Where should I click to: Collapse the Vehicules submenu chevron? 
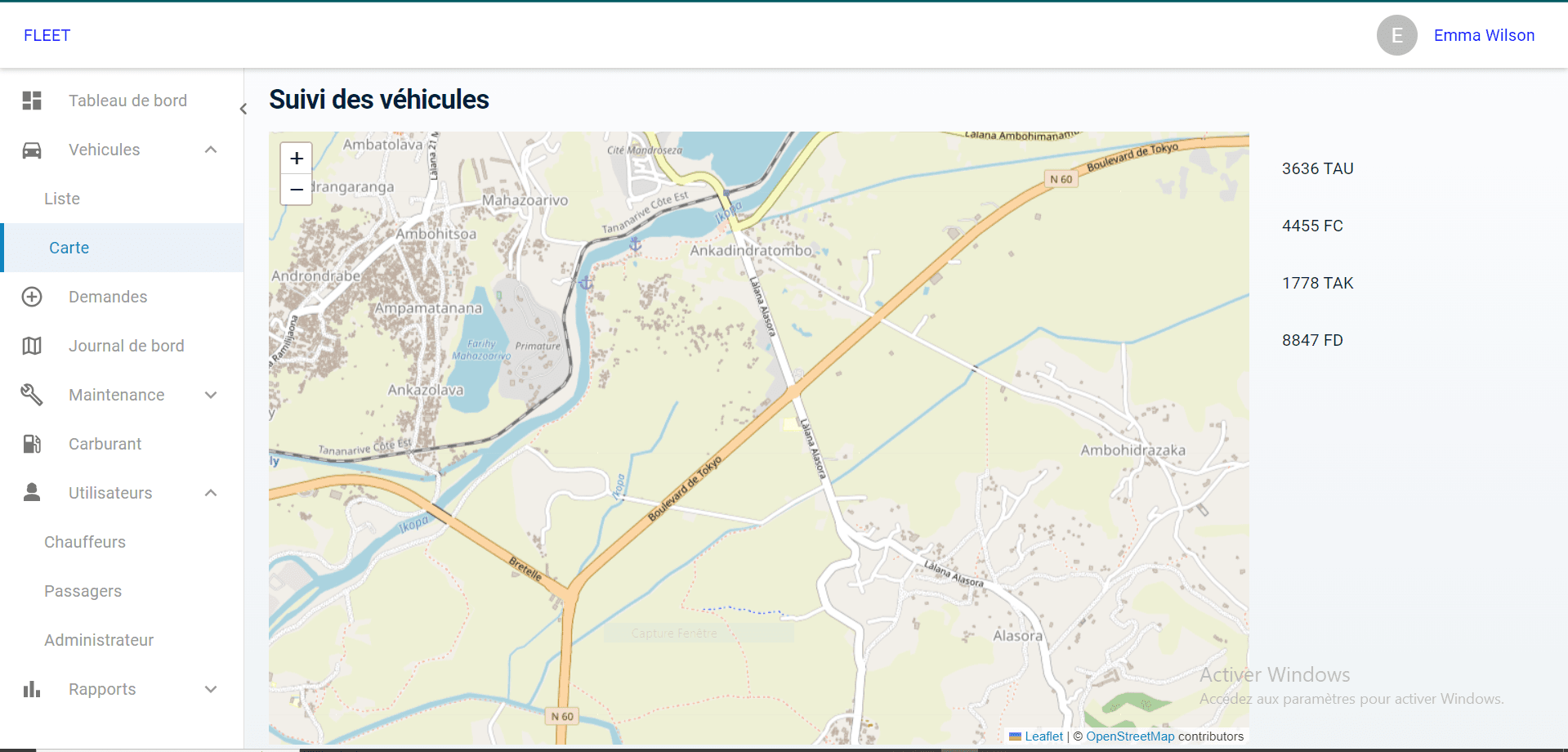[211, 150]
